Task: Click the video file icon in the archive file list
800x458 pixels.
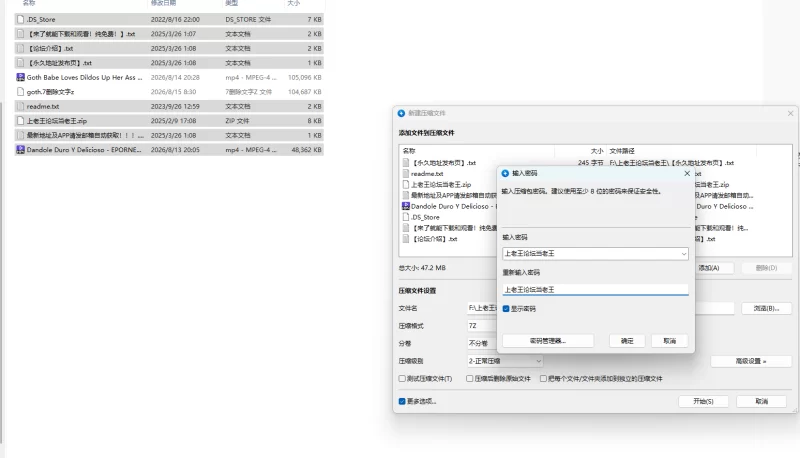Action: (x=406, y=206)
